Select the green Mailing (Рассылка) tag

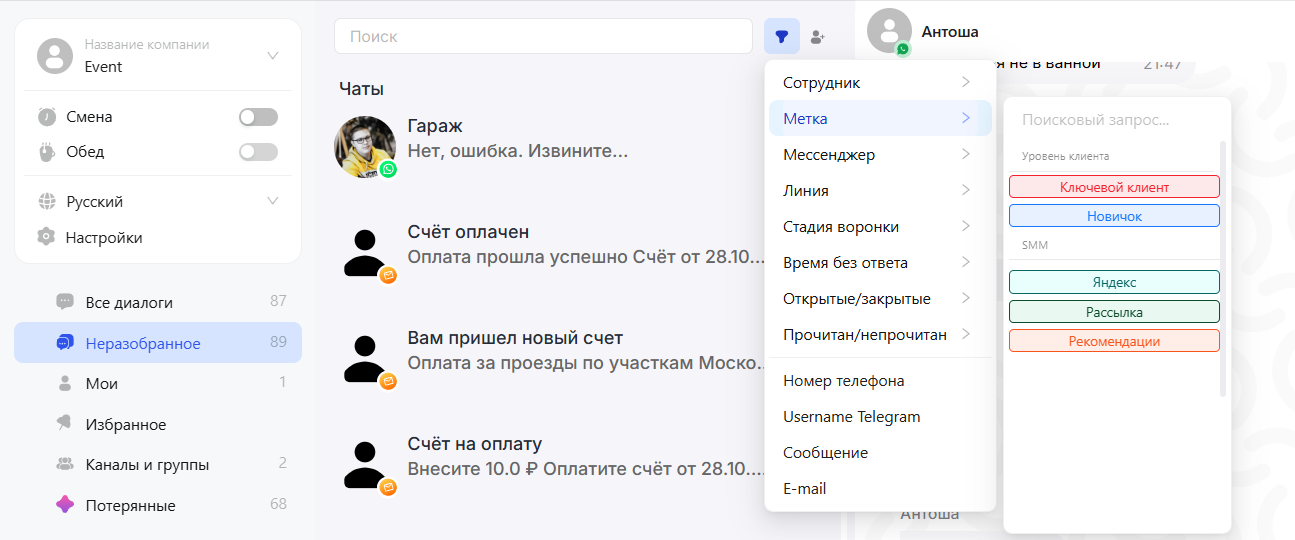point(1114,312)
